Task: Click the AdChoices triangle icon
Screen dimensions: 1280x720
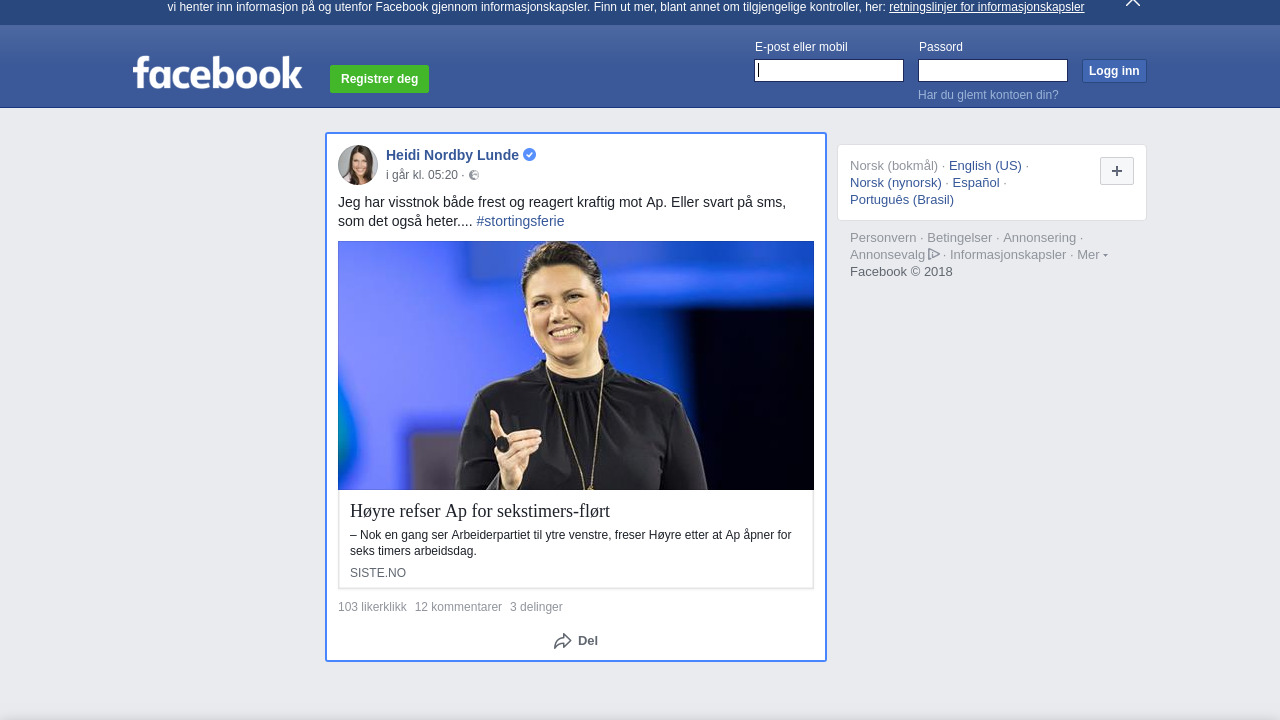Action: coord(934,254)
